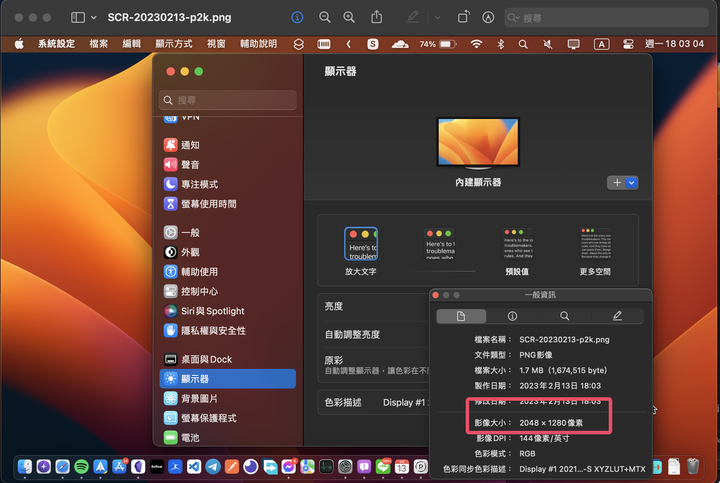
Task: Zoom out the image in Preview
Action: click(325, 17)
